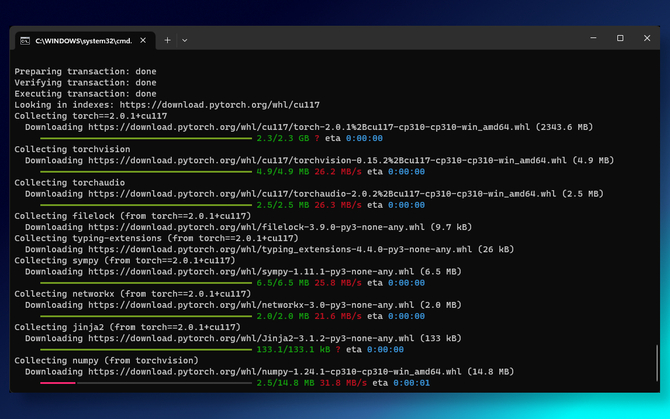Click the torchvision wheel download URL
This screenshot has height=419, width=670.
pos(327,161)
